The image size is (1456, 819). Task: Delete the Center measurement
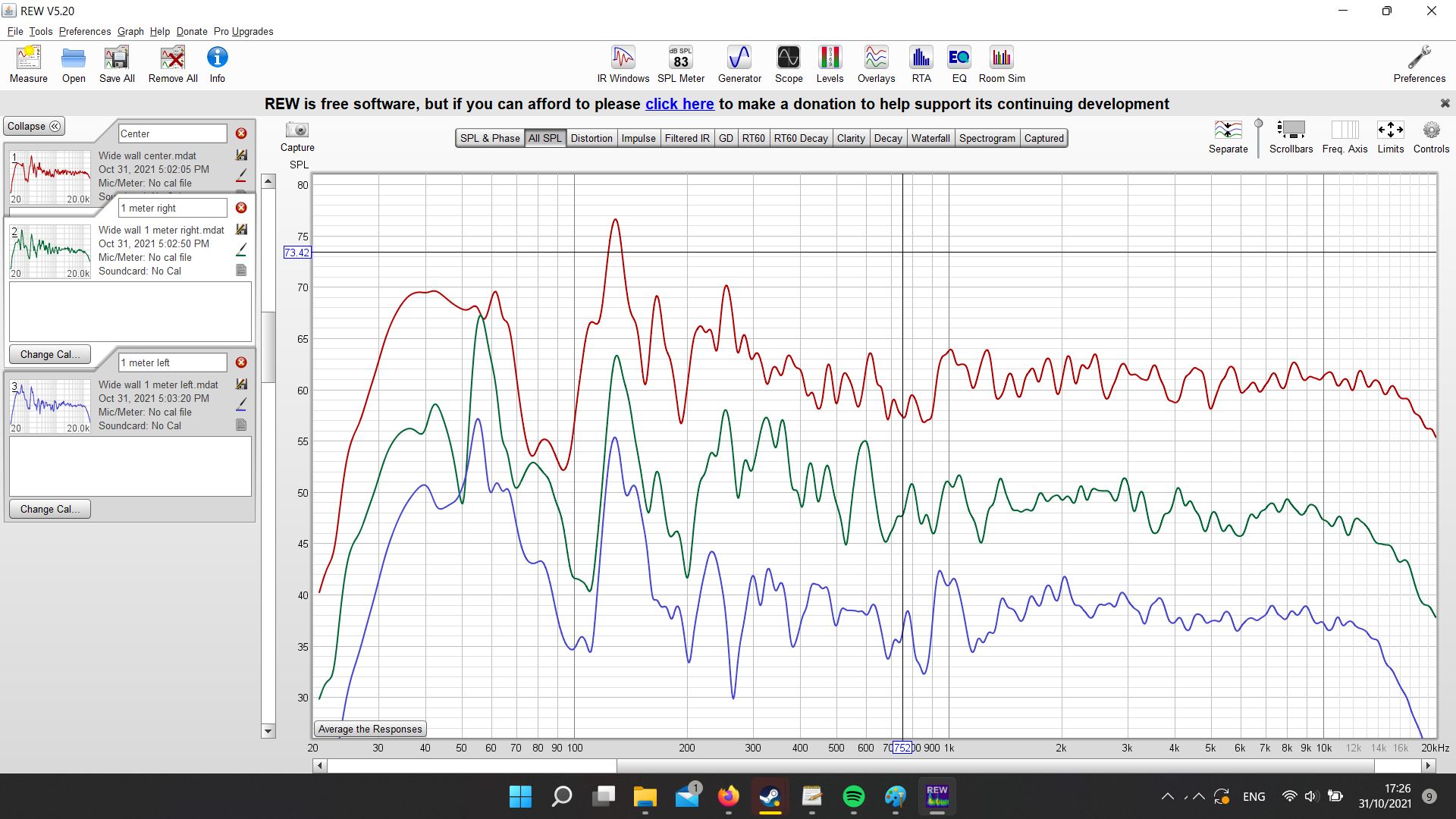[x=241, y=133]
